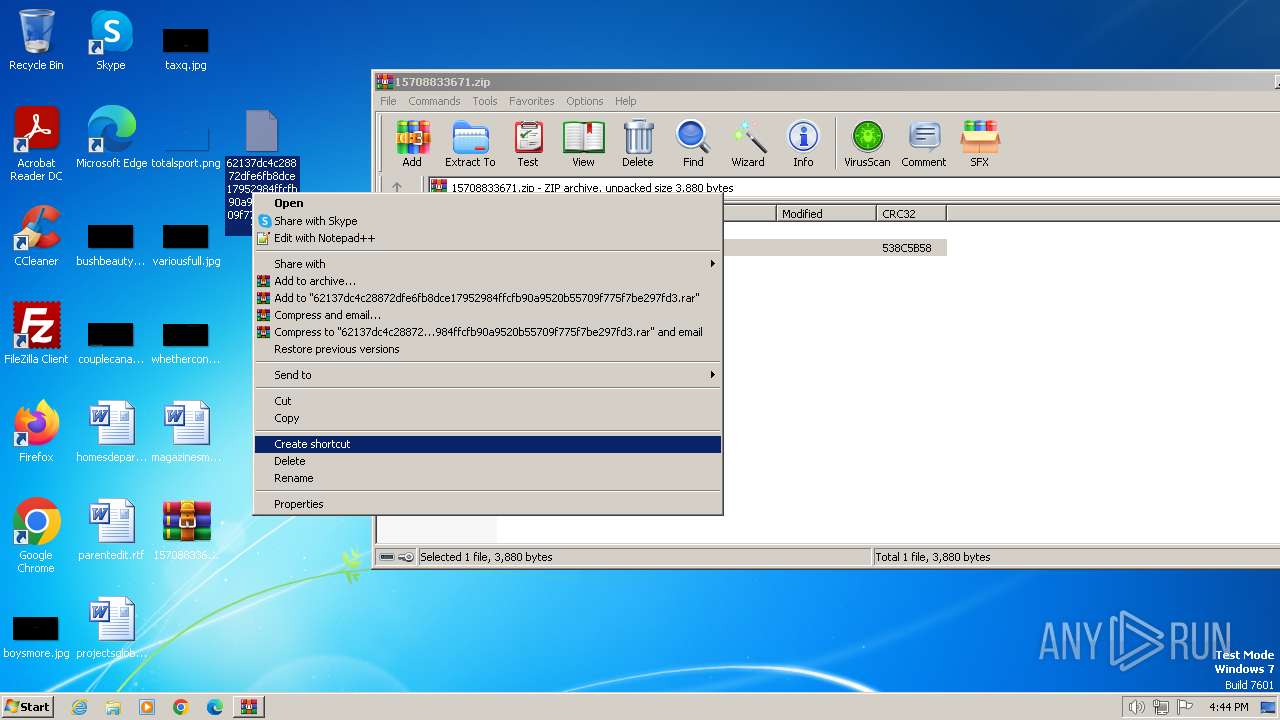Click the SFX toolbar icon
Image resolution: width=1280 pixels, height=720 pixels.
[979, 144]
